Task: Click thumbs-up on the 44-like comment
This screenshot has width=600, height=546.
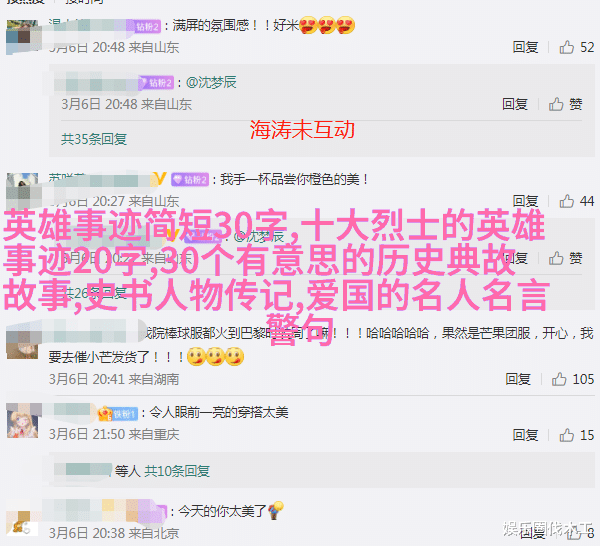Action: [566, 201]
